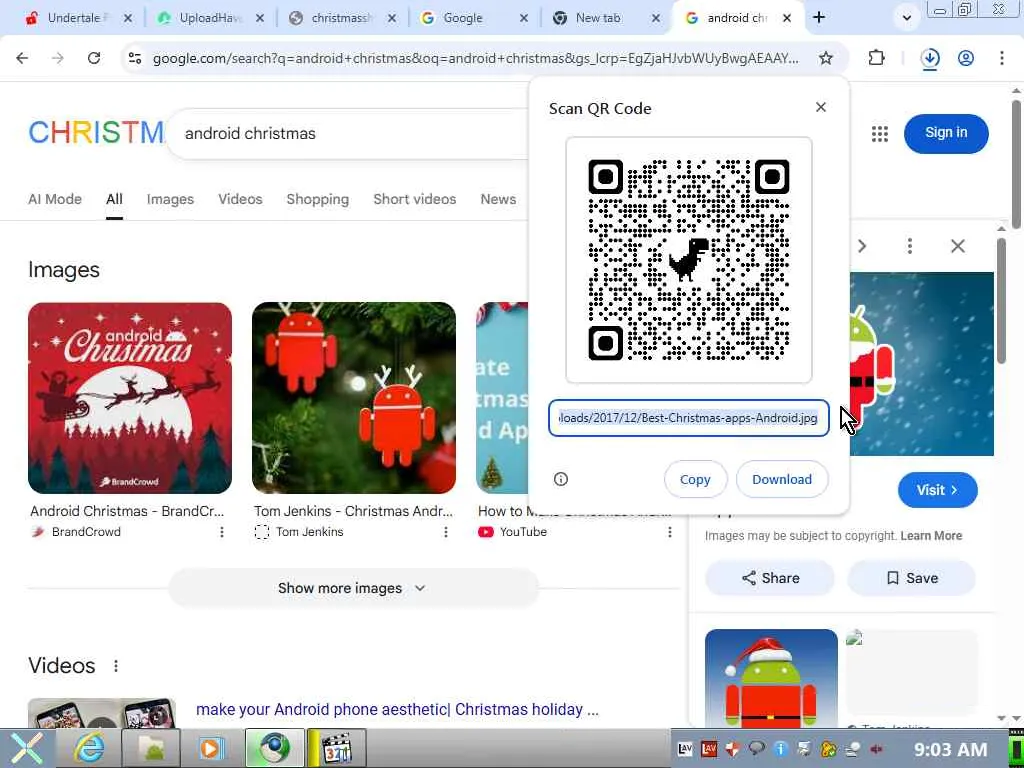Expand the tab search dropdown

906,18
